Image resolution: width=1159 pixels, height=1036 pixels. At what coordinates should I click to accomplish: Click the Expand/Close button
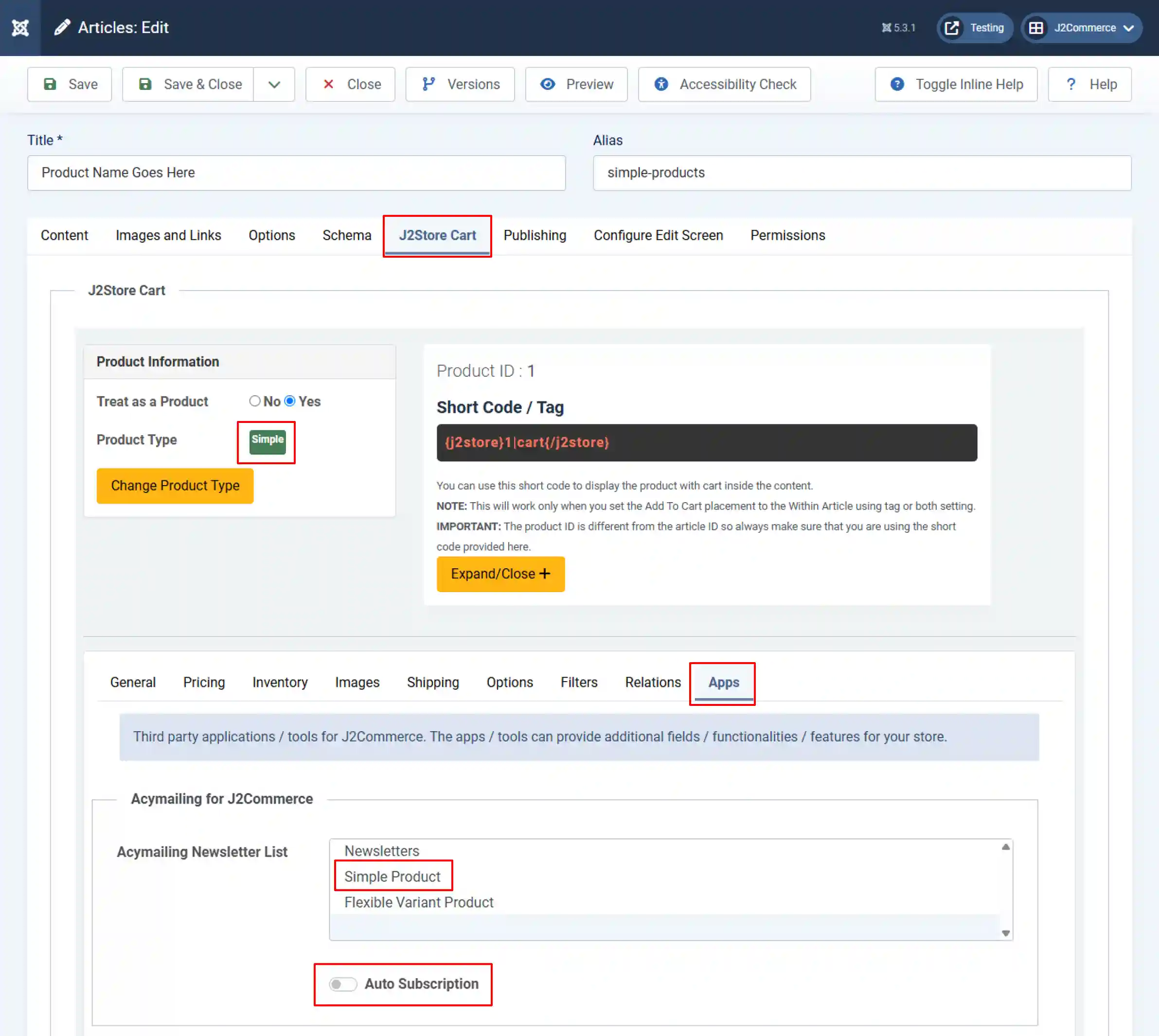coord(500,574)
